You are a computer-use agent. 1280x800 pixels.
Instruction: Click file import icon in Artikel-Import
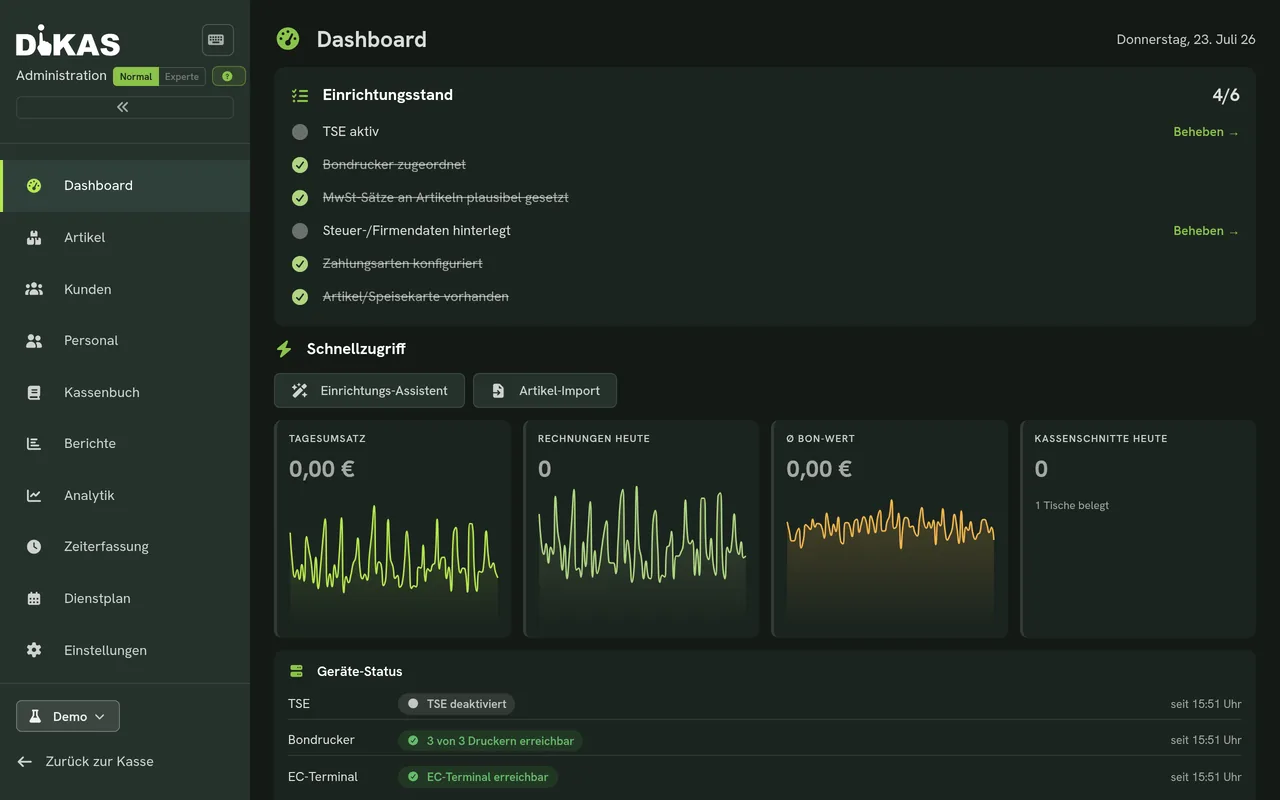(x=498, y=391)
